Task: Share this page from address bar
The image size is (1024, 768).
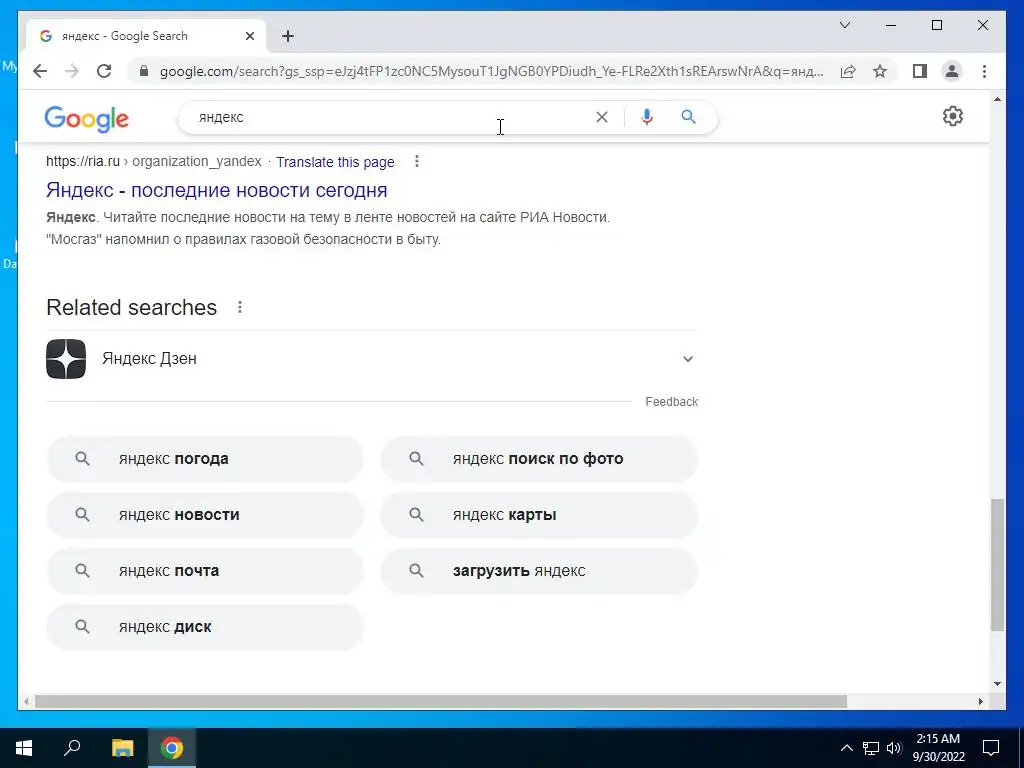Action: pyautogui.click(x=848, y=71)
